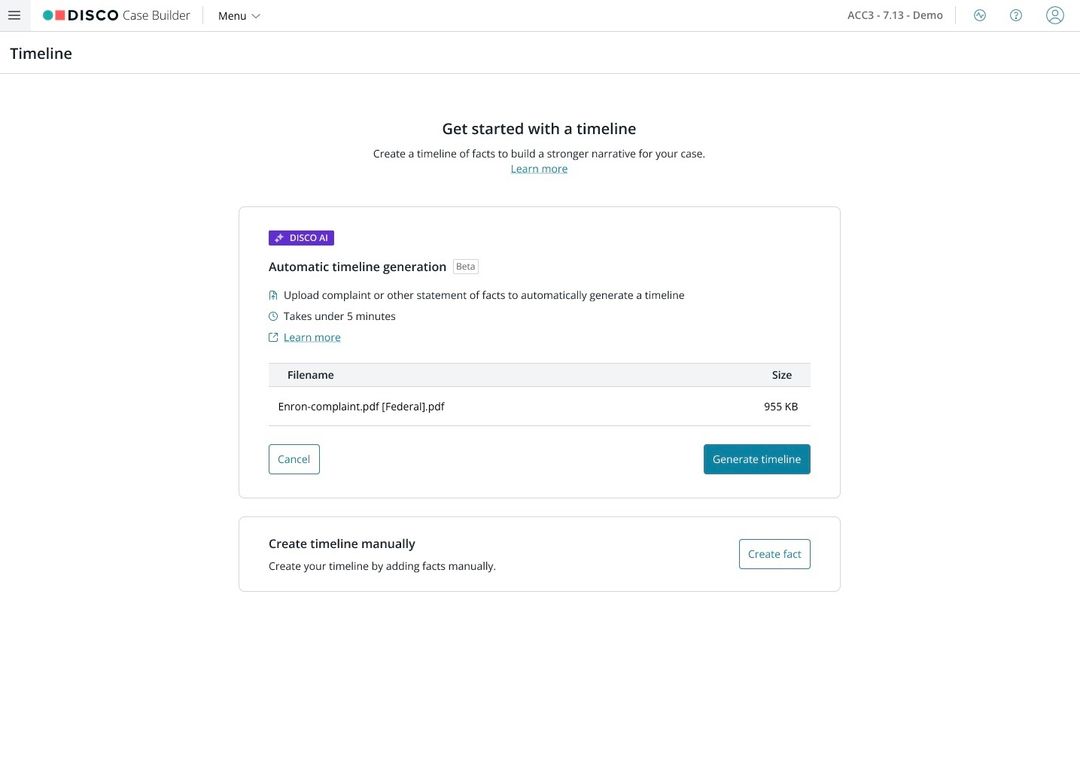The height and width of the screenshot is (768, 1080).
Task: Open the case selector showing ACC3 - 7.13 - Demo
Action: 895,13
